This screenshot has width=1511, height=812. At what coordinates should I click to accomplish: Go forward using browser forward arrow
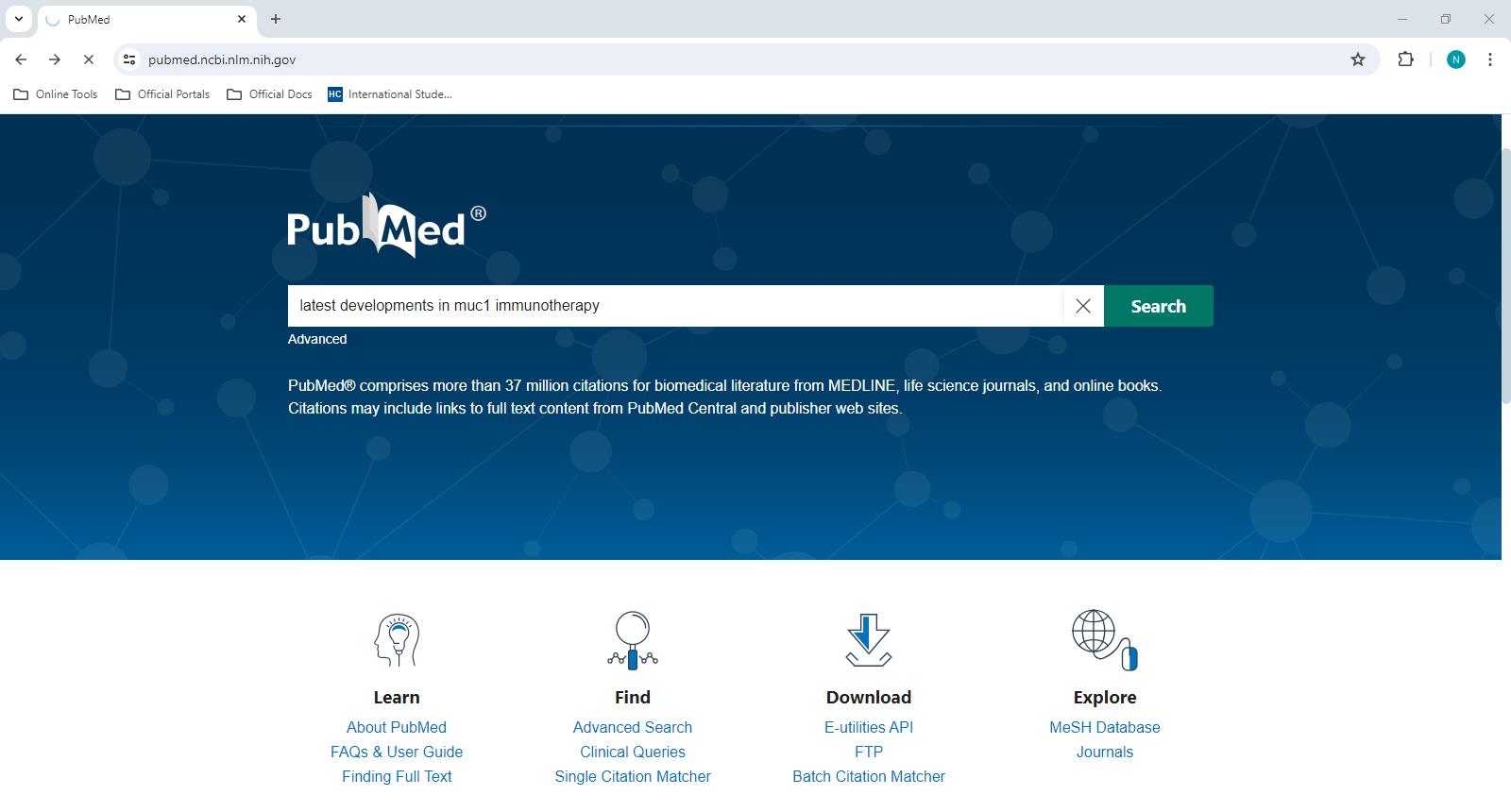click(x=55, y=59)
